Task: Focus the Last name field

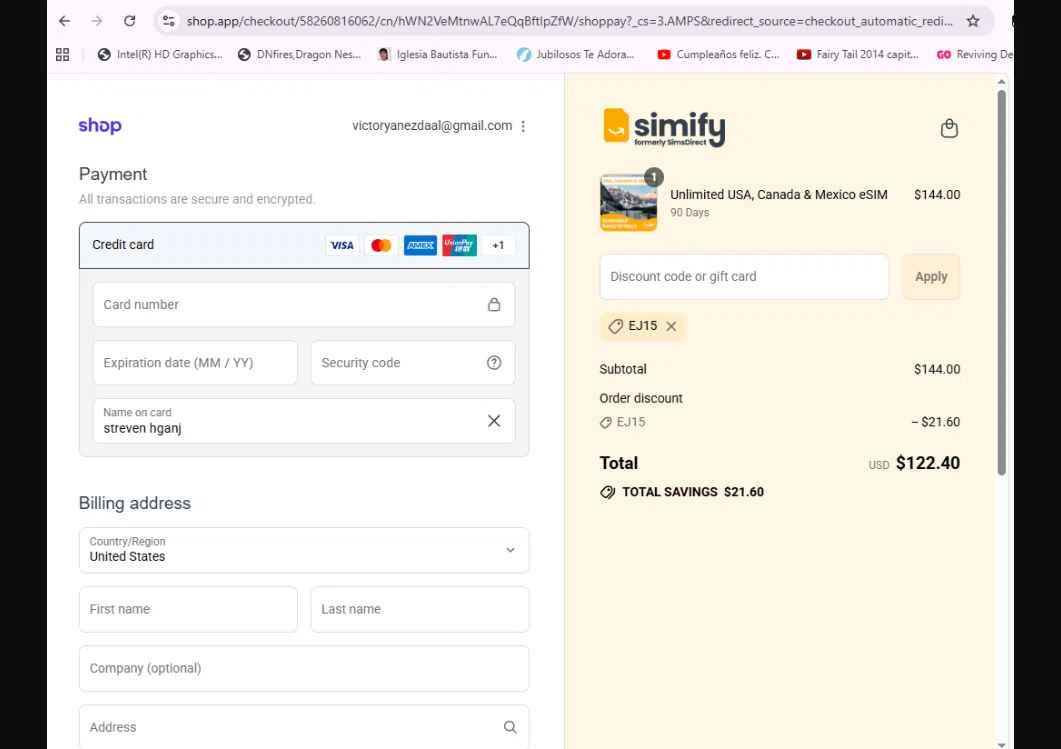Action: 420,609
